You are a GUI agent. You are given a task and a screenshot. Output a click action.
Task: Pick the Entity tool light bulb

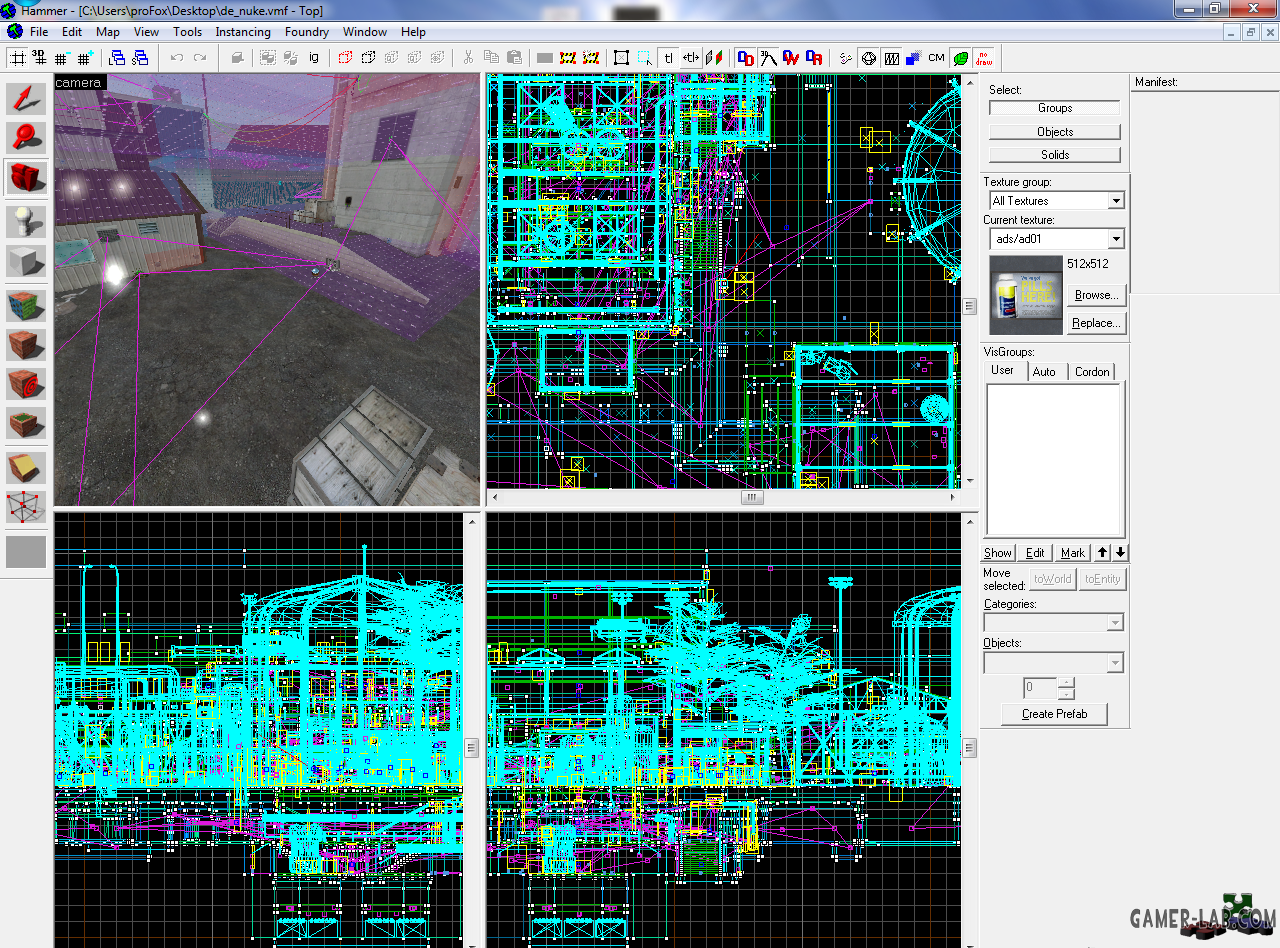pyautogui.click(x=27, y=222)
